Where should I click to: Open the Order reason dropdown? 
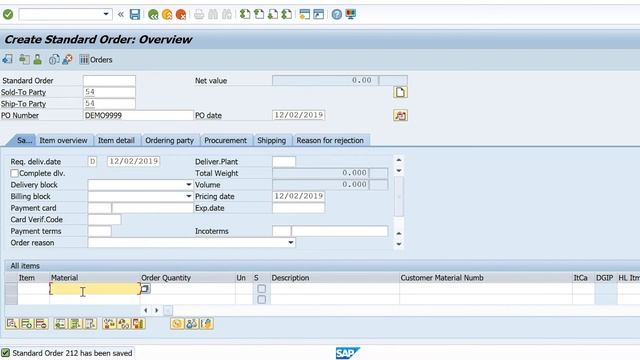(x=291, y=242)
